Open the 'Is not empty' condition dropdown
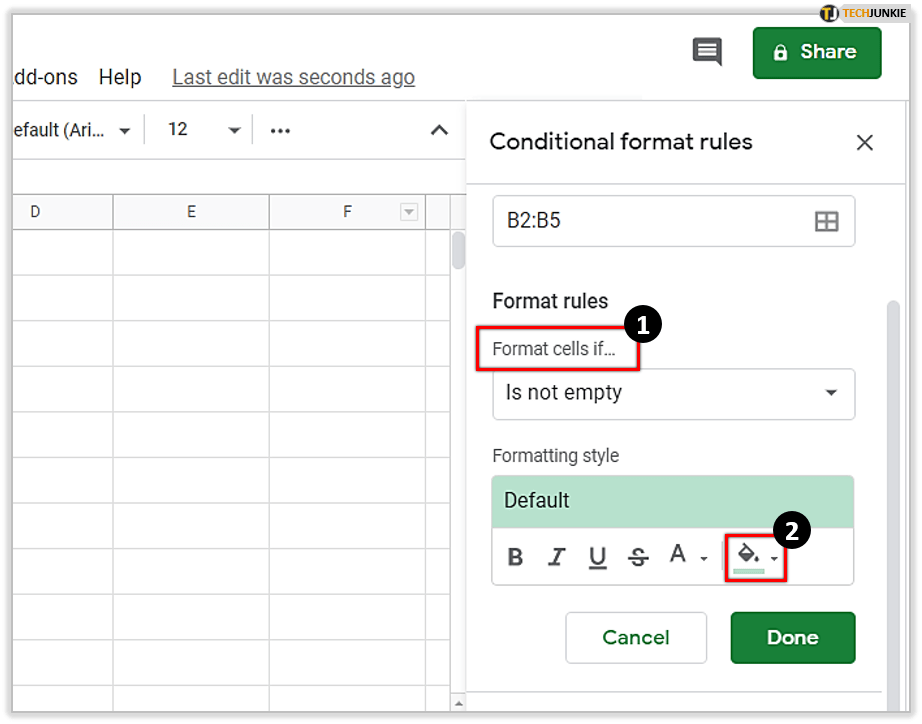Image resolution: width=922 pixels, height=724 pixels. coord(673,393)
